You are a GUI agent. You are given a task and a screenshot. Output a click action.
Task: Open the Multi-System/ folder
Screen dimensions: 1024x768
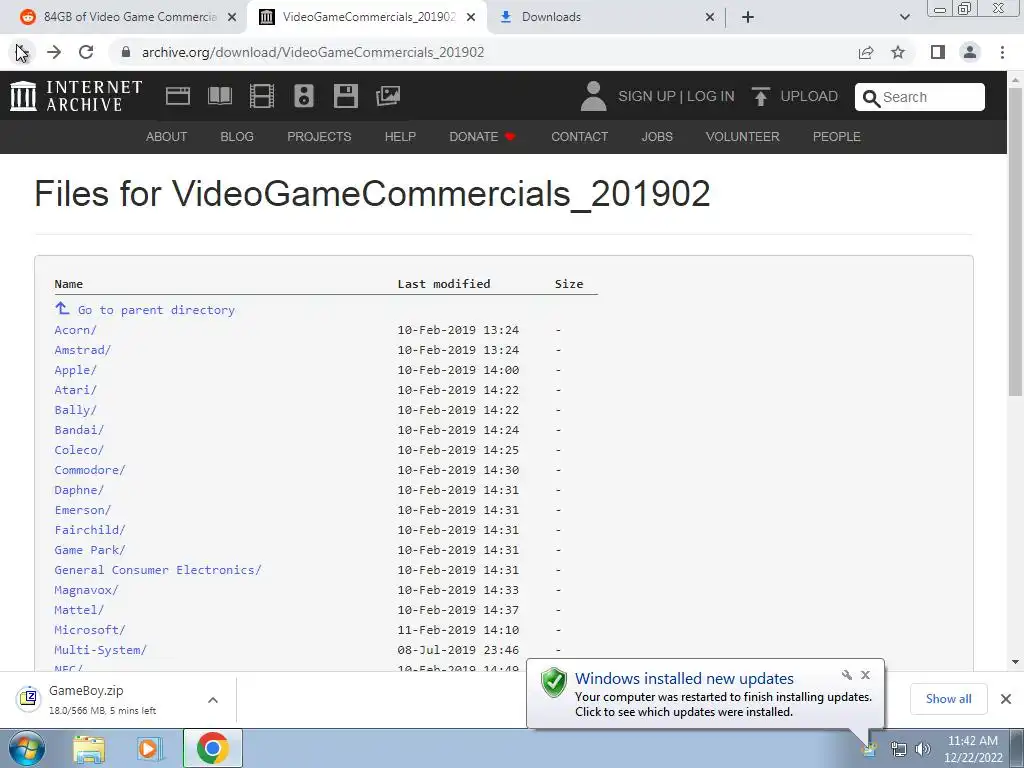101,650
